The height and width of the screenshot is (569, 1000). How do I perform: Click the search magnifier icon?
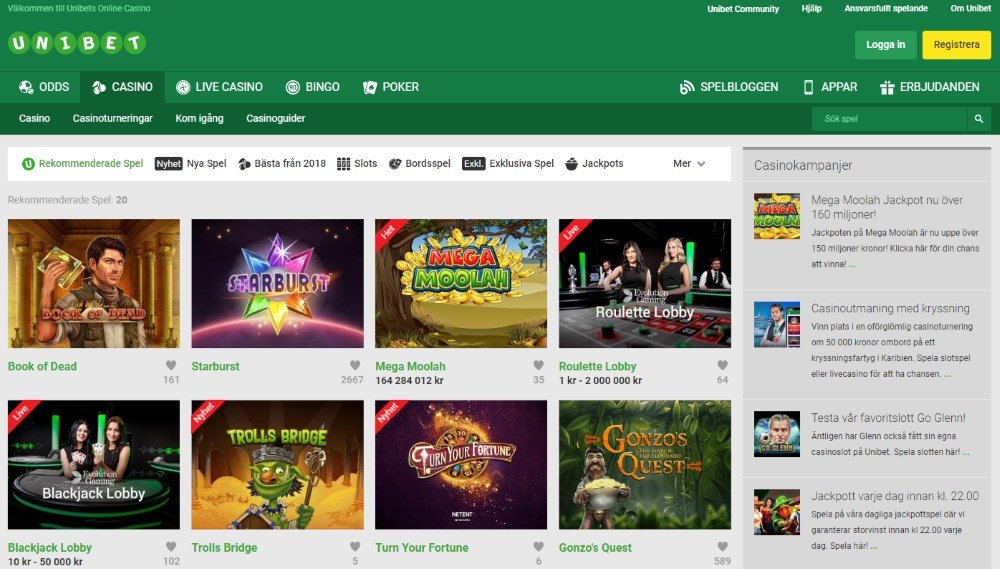point(979,119)
